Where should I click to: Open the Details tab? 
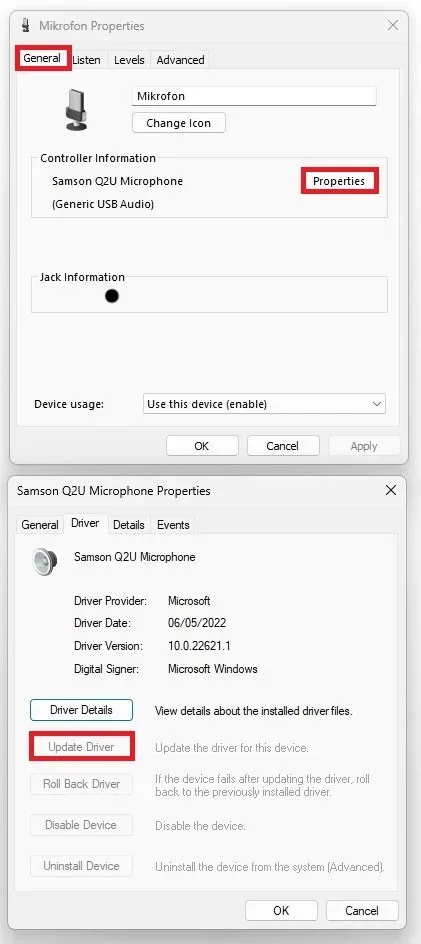[129, 524]
